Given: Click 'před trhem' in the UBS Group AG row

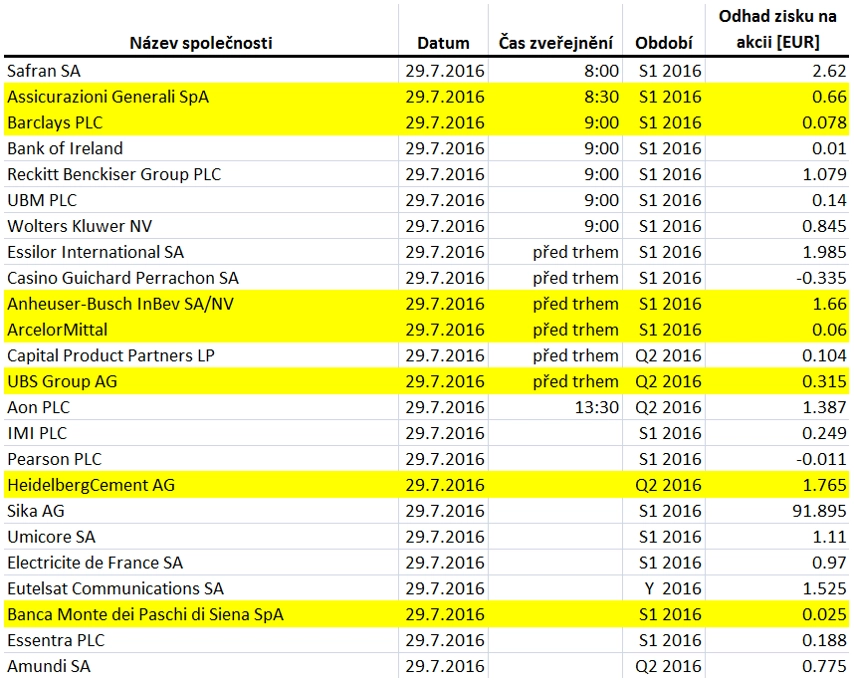Looking at the screenshot, I should pyautogui.click(x=576, y=381).
